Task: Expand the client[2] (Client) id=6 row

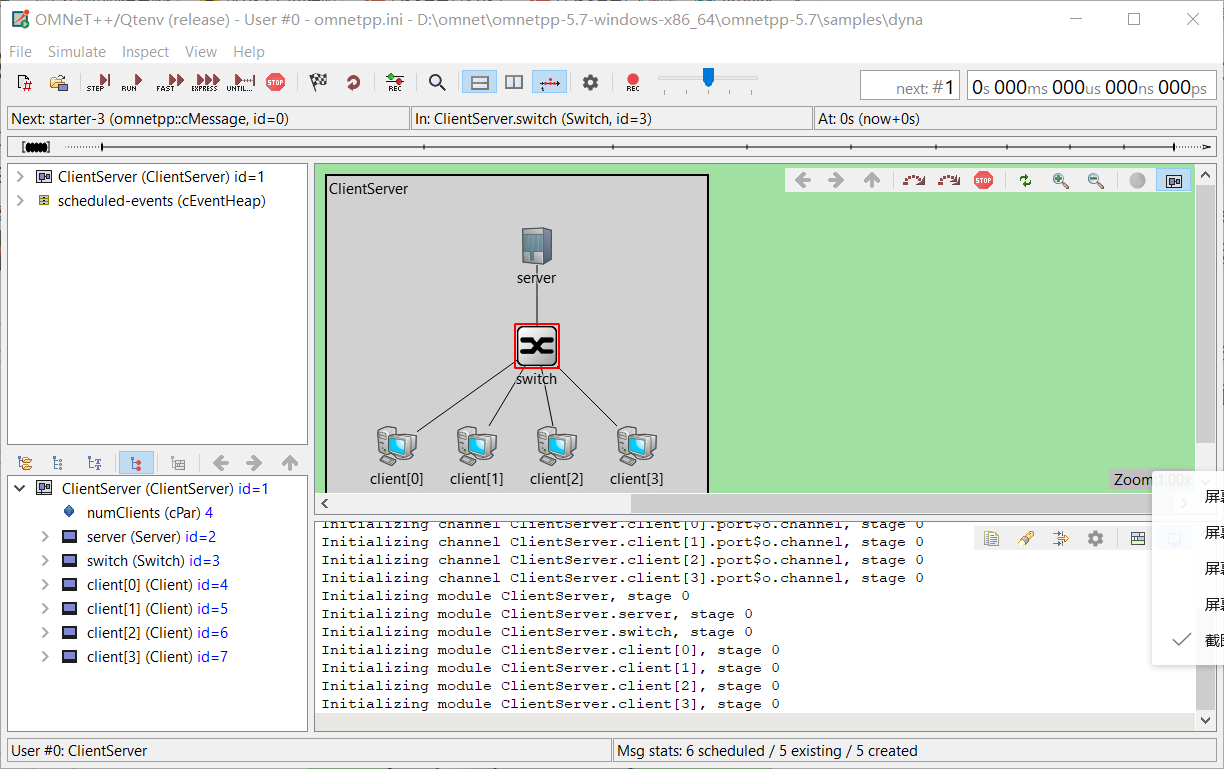Action: [45, 633]
